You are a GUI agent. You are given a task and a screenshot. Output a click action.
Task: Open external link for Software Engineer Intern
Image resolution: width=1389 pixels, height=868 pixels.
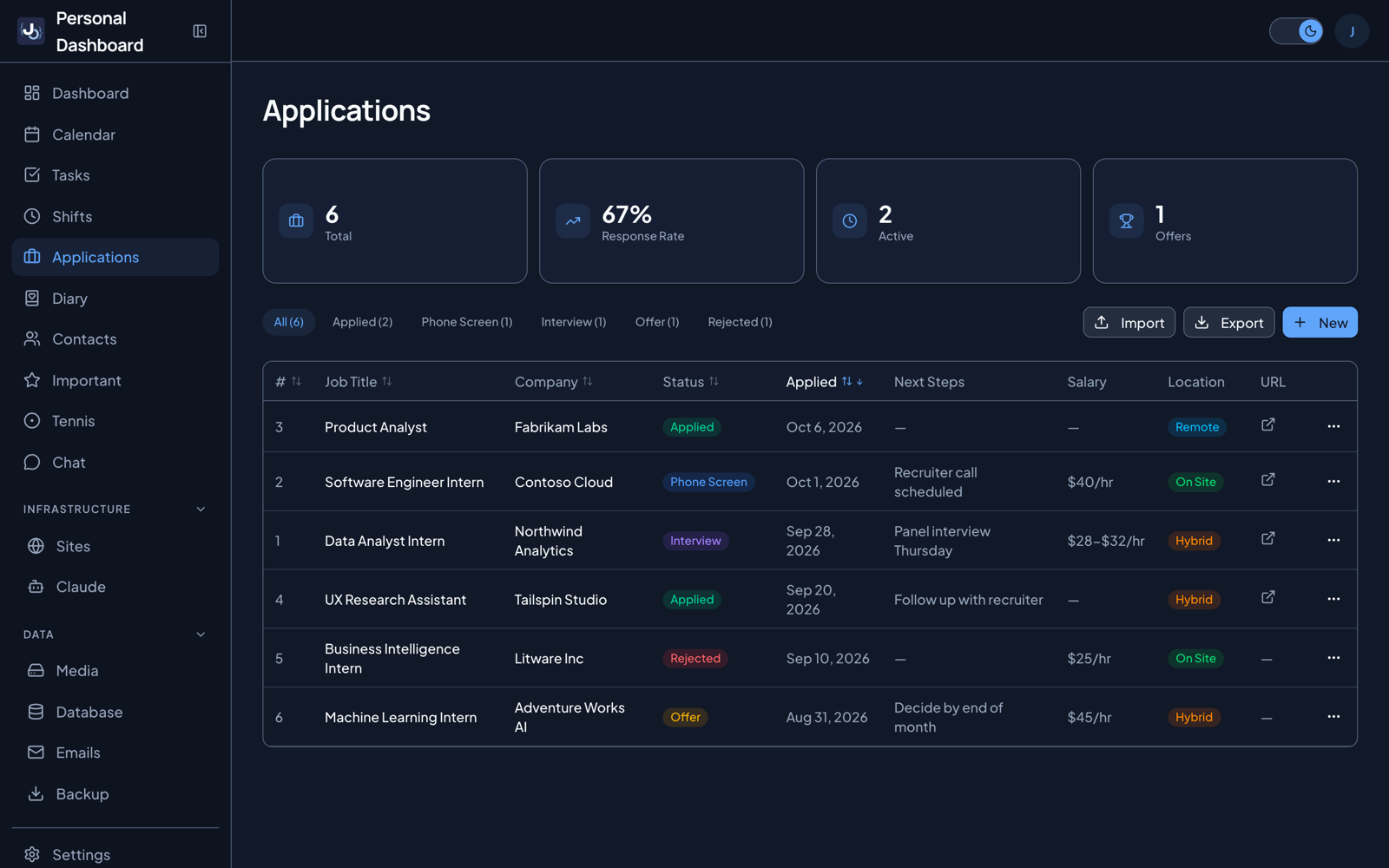click(x=1268, y=479)
